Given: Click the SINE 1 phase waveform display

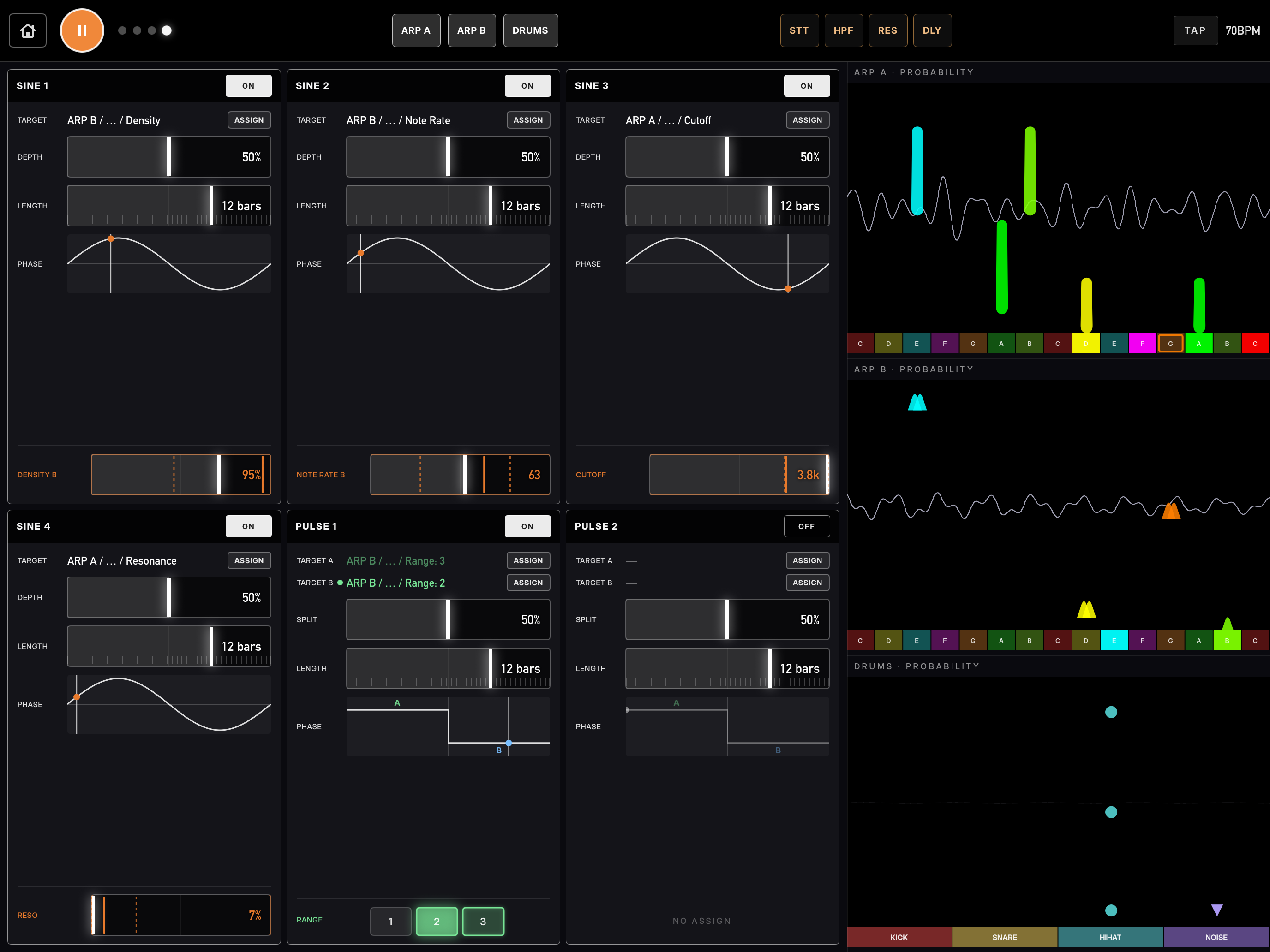Looking at the screenshot, I should pyautogui.click(x=169, y=264).
